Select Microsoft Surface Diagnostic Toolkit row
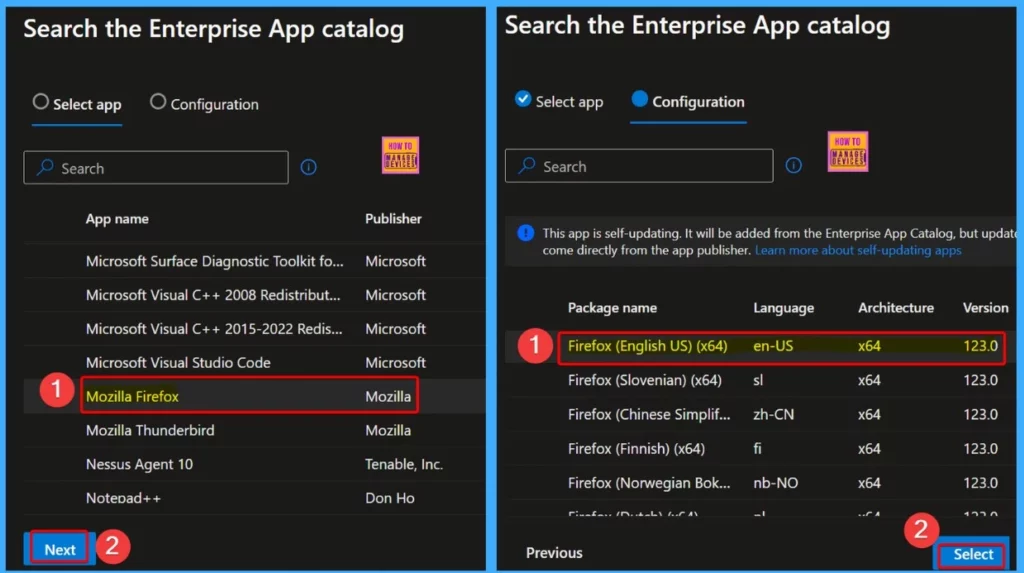The width and height of the screenshot is (1024, 573). 255,261
